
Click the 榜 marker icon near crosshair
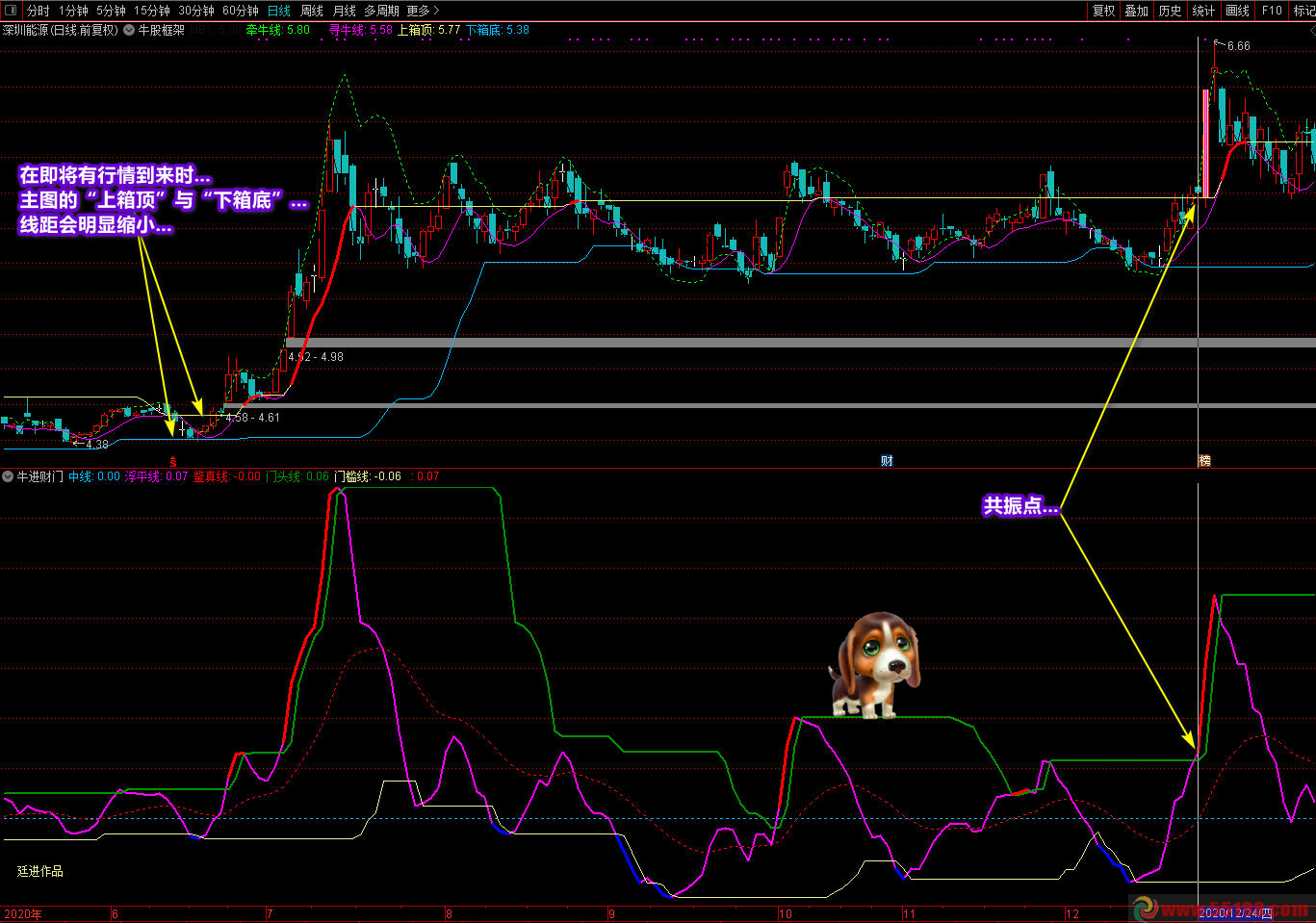click(x=1204, y=461)
